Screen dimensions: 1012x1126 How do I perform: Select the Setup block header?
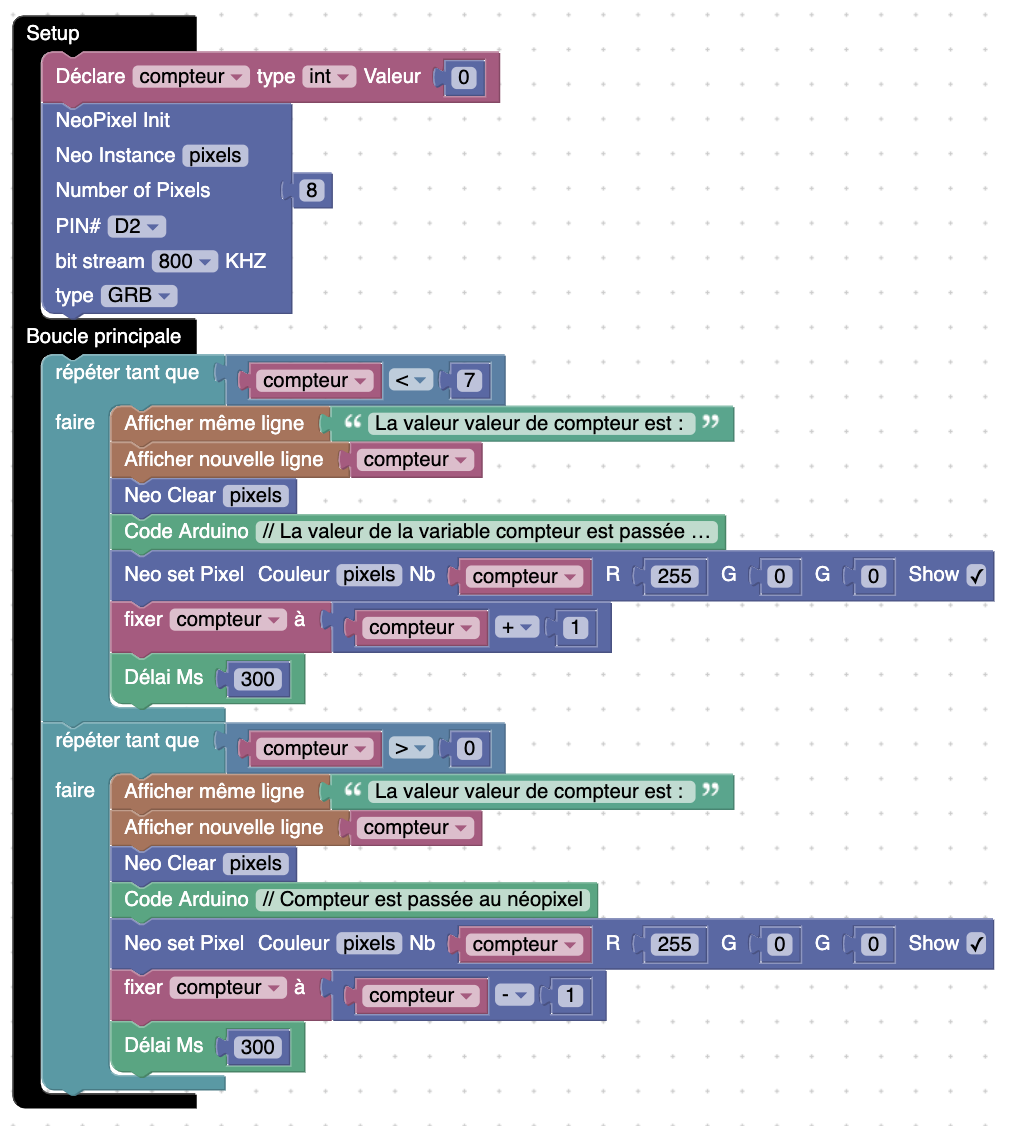(53, 33)
